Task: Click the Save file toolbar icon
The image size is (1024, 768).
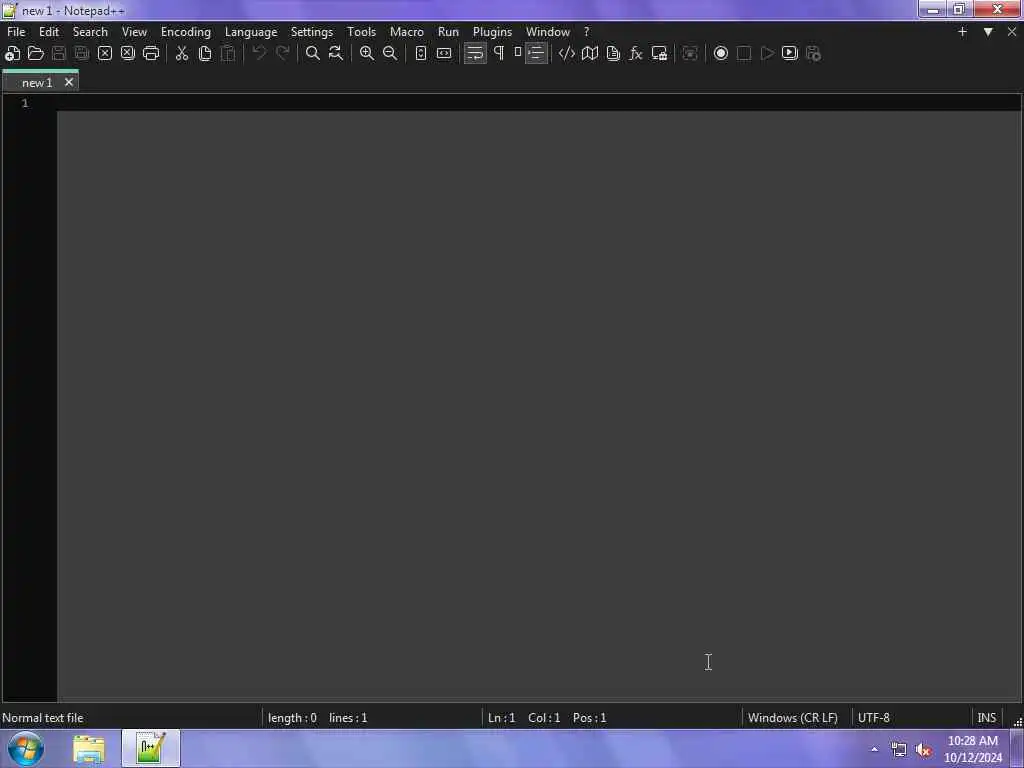Action: pyautogui.click(x=59, y=54)
